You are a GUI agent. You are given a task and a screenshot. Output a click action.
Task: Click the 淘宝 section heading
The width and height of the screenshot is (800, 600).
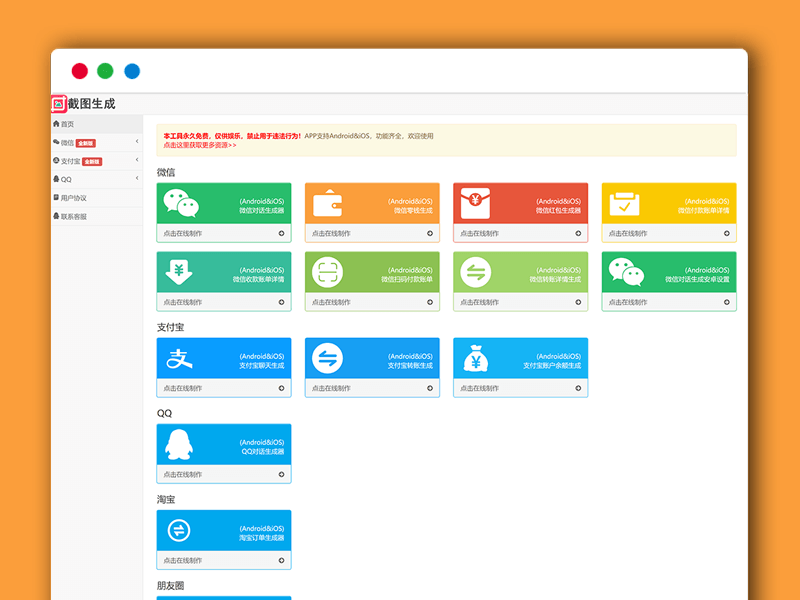pyautogui.click(x=166, y=499)
